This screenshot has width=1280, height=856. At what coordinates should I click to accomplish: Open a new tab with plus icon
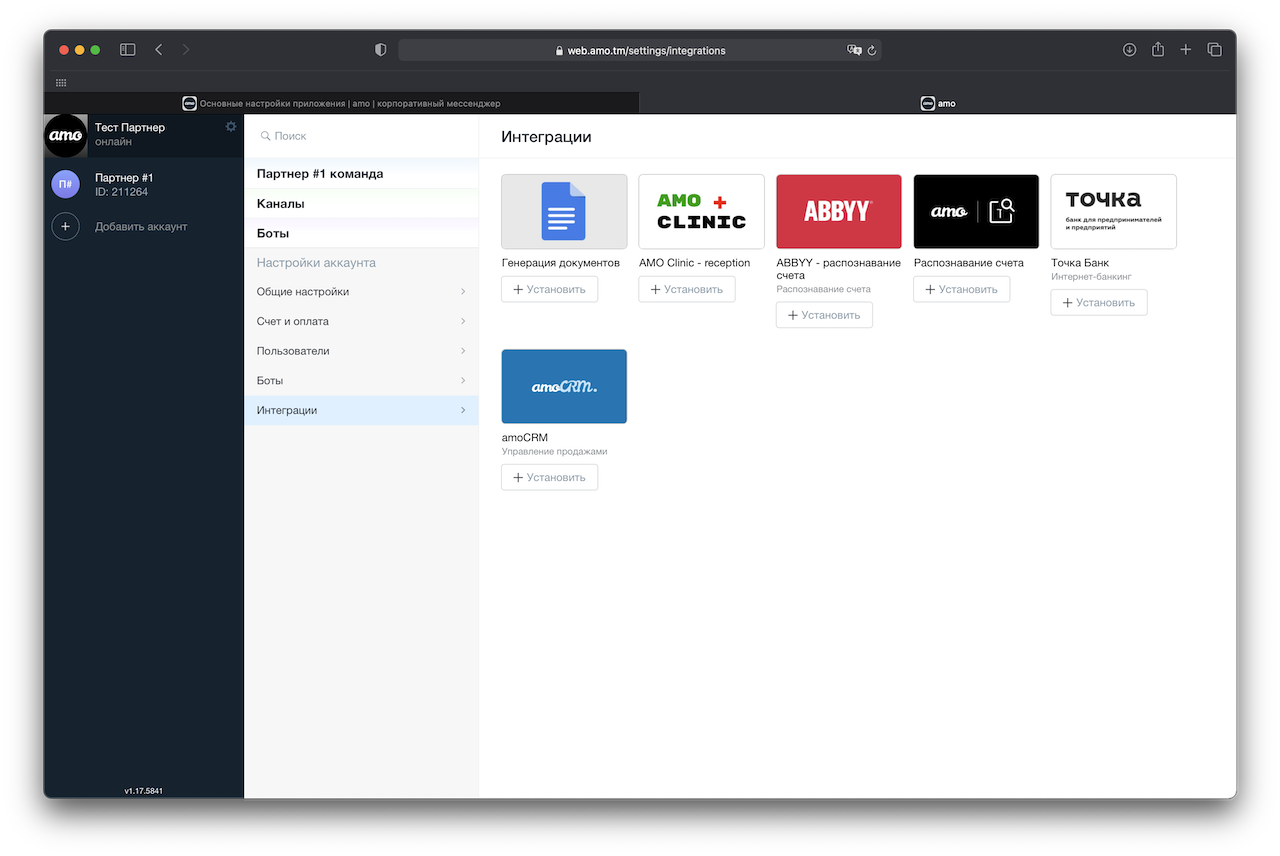click(x=1186, y=50)
